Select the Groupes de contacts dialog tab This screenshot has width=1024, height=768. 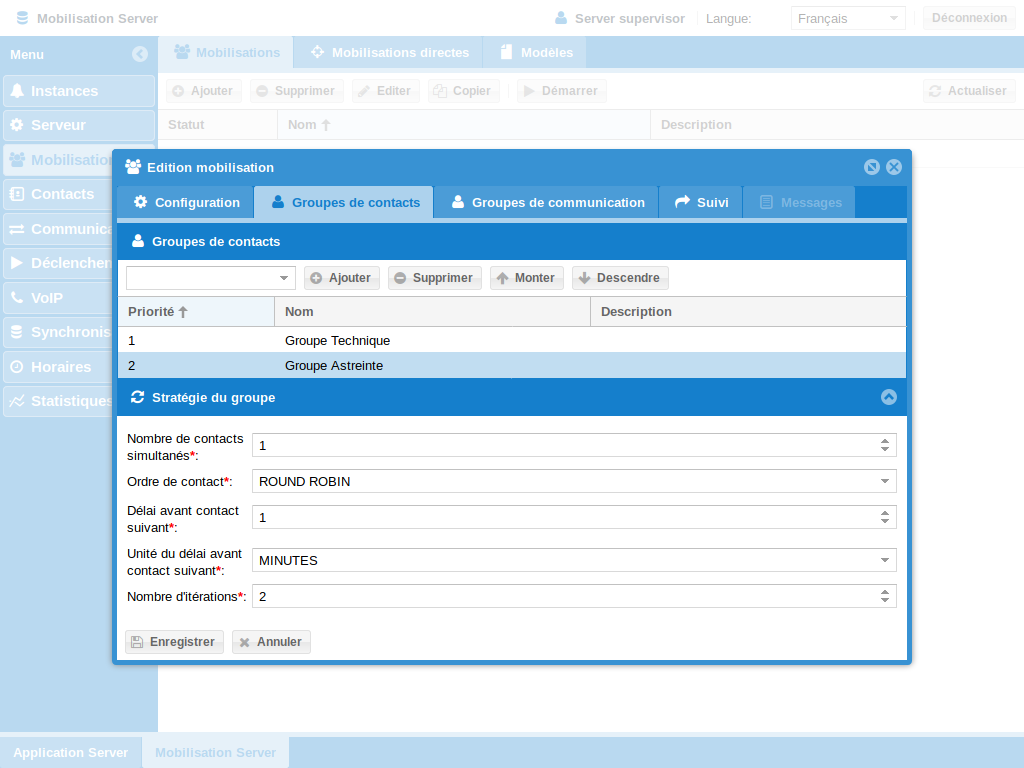tap(344, 202)
